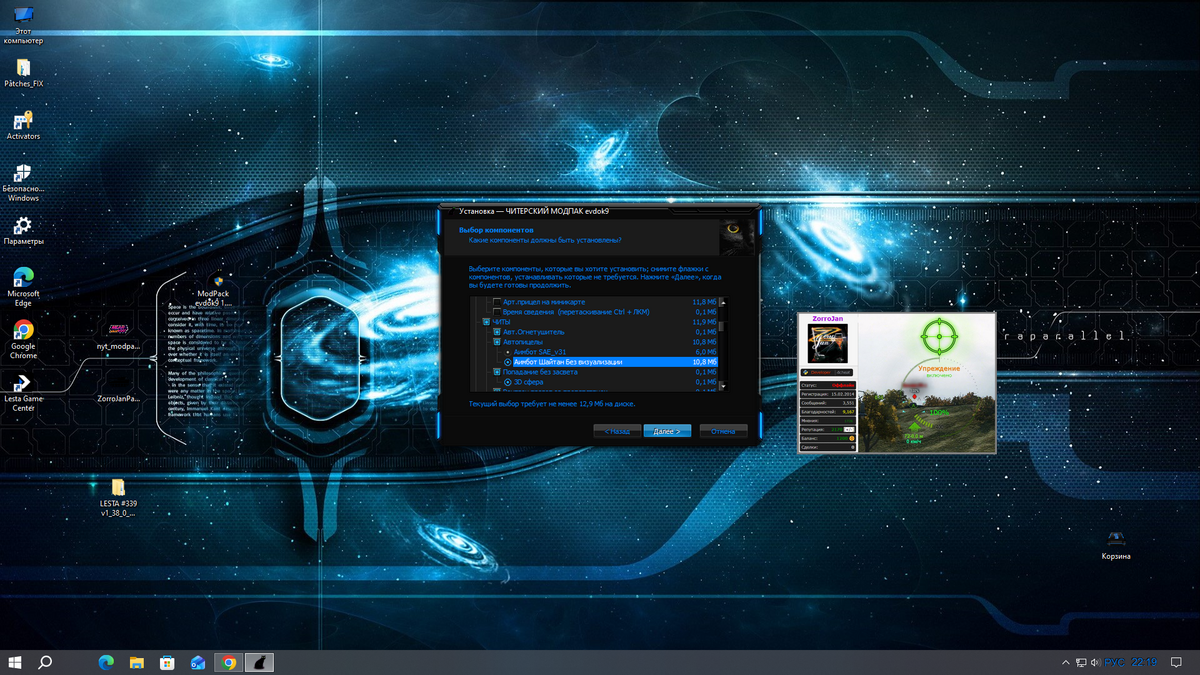The image size is (1200, 675).
Task: Tick the Время сведения checkbox
Action: coord(497,312)
